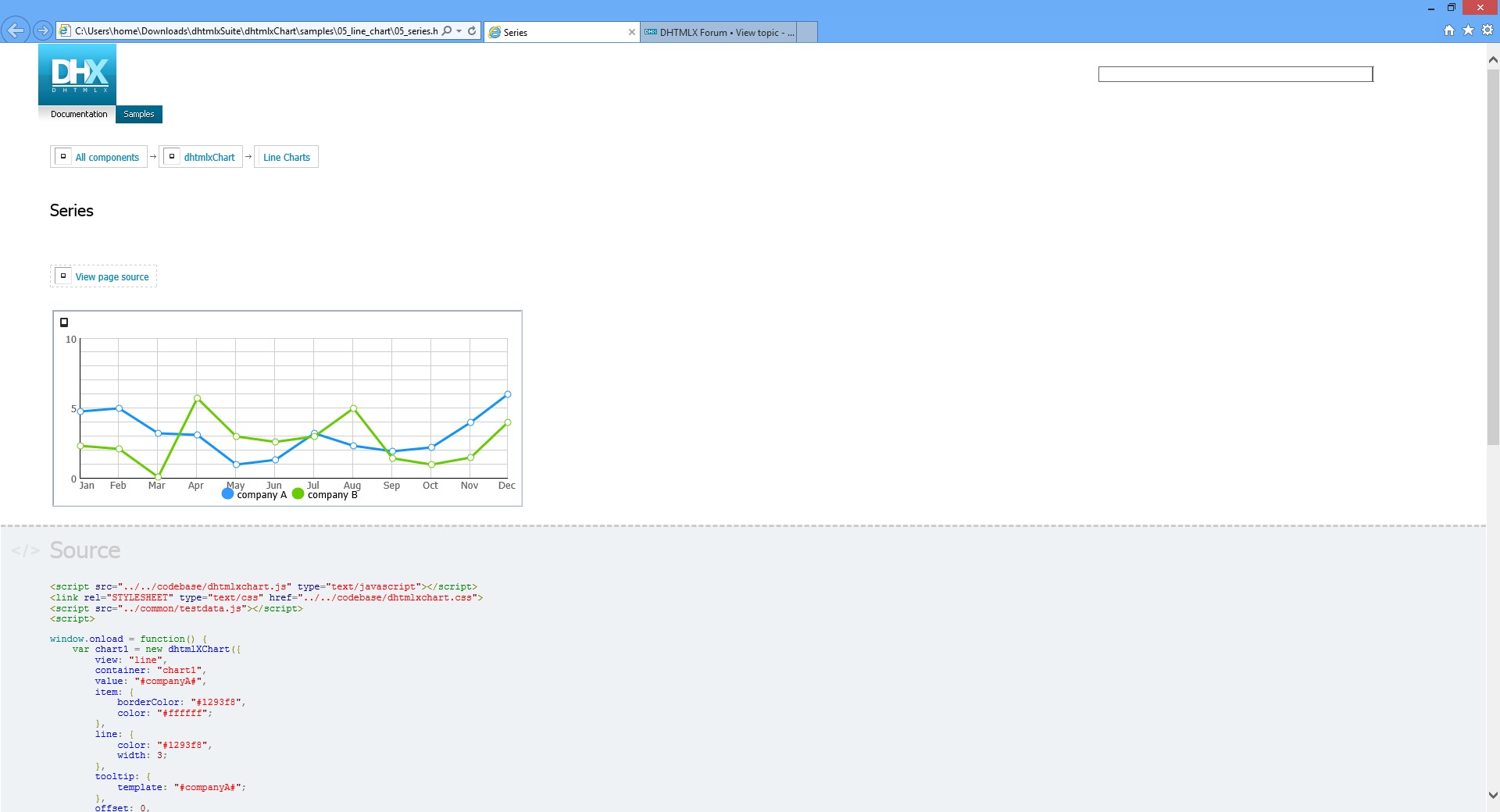Open the Samples tab
This screenshot has width=1500, height=812.
coord(139,114)
